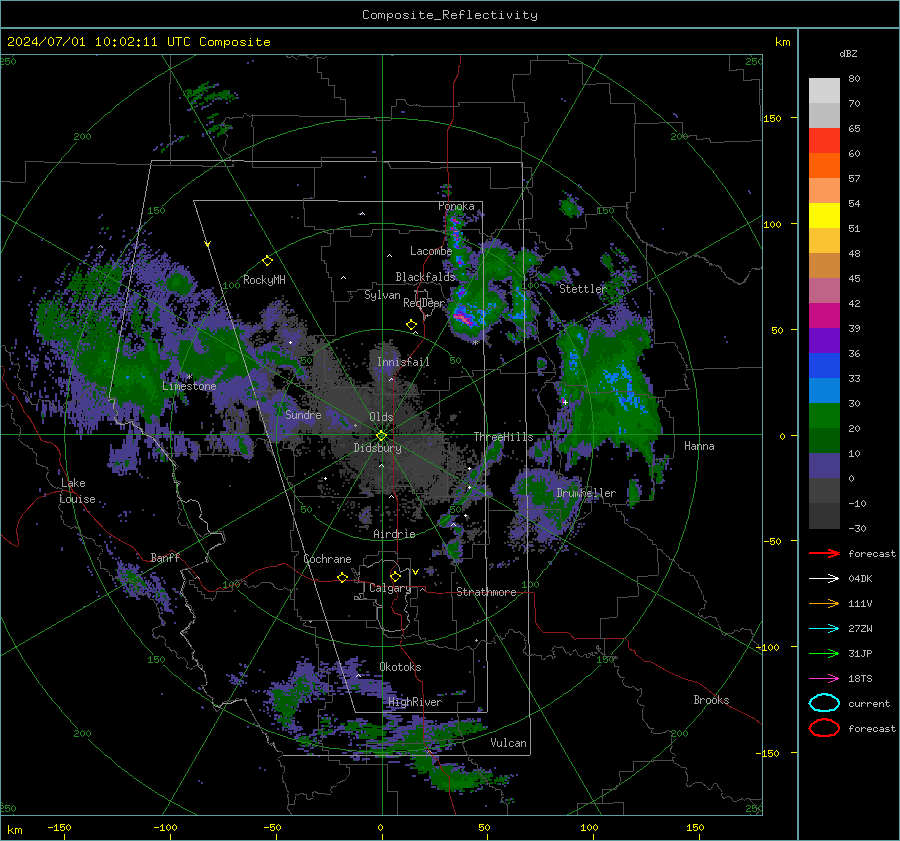
Task: Click the red forecast ellipse icon
Action: [824, 728]
